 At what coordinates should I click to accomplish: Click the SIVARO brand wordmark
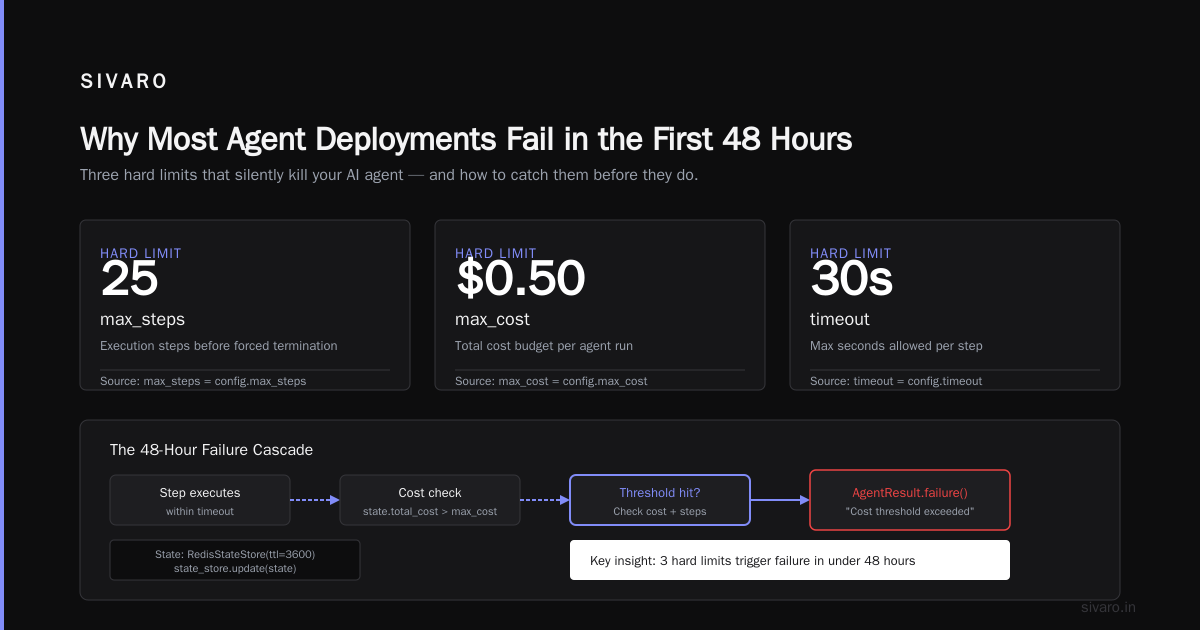point(124,82)
